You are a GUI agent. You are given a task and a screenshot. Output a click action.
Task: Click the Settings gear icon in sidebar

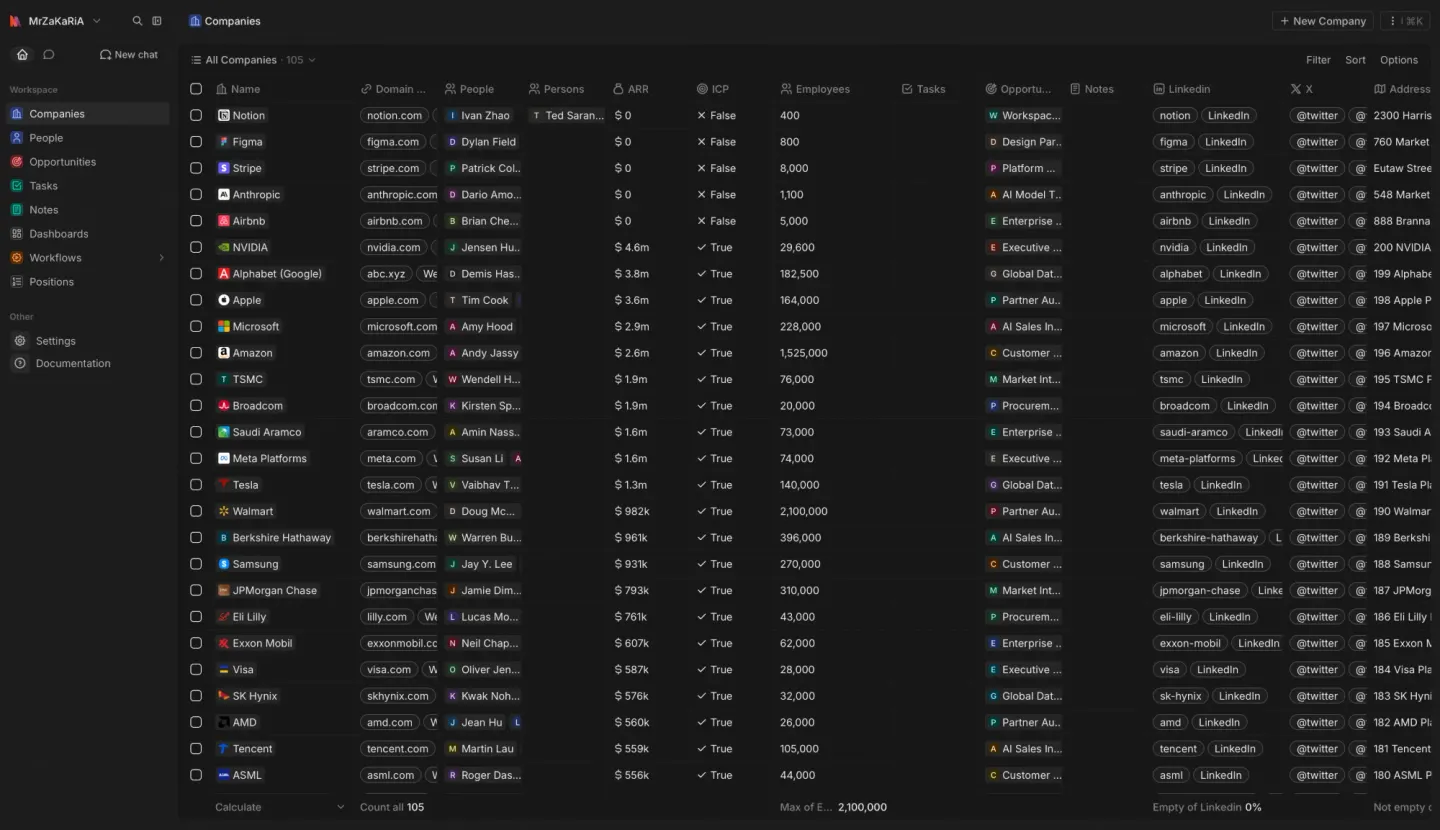click(20, 341)
